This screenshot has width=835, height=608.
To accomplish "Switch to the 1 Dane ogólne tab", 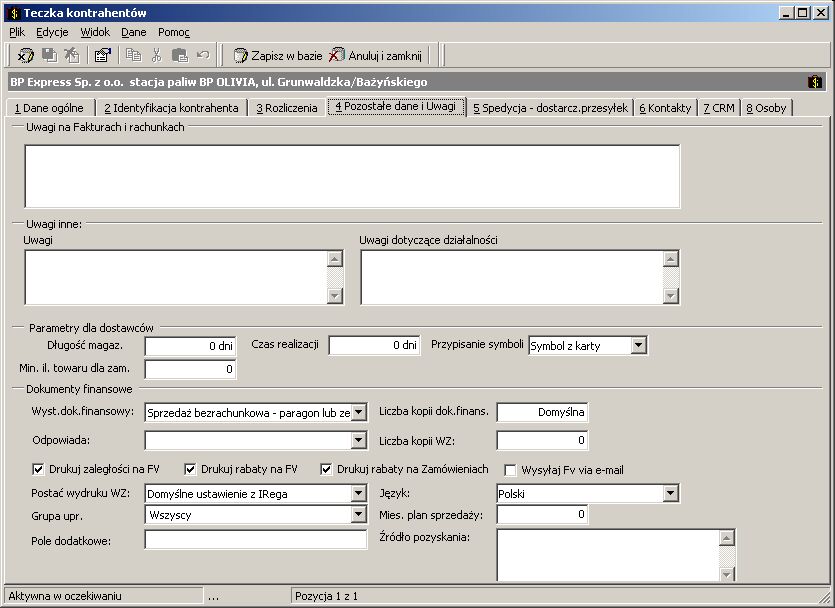I will pos(49,108).
